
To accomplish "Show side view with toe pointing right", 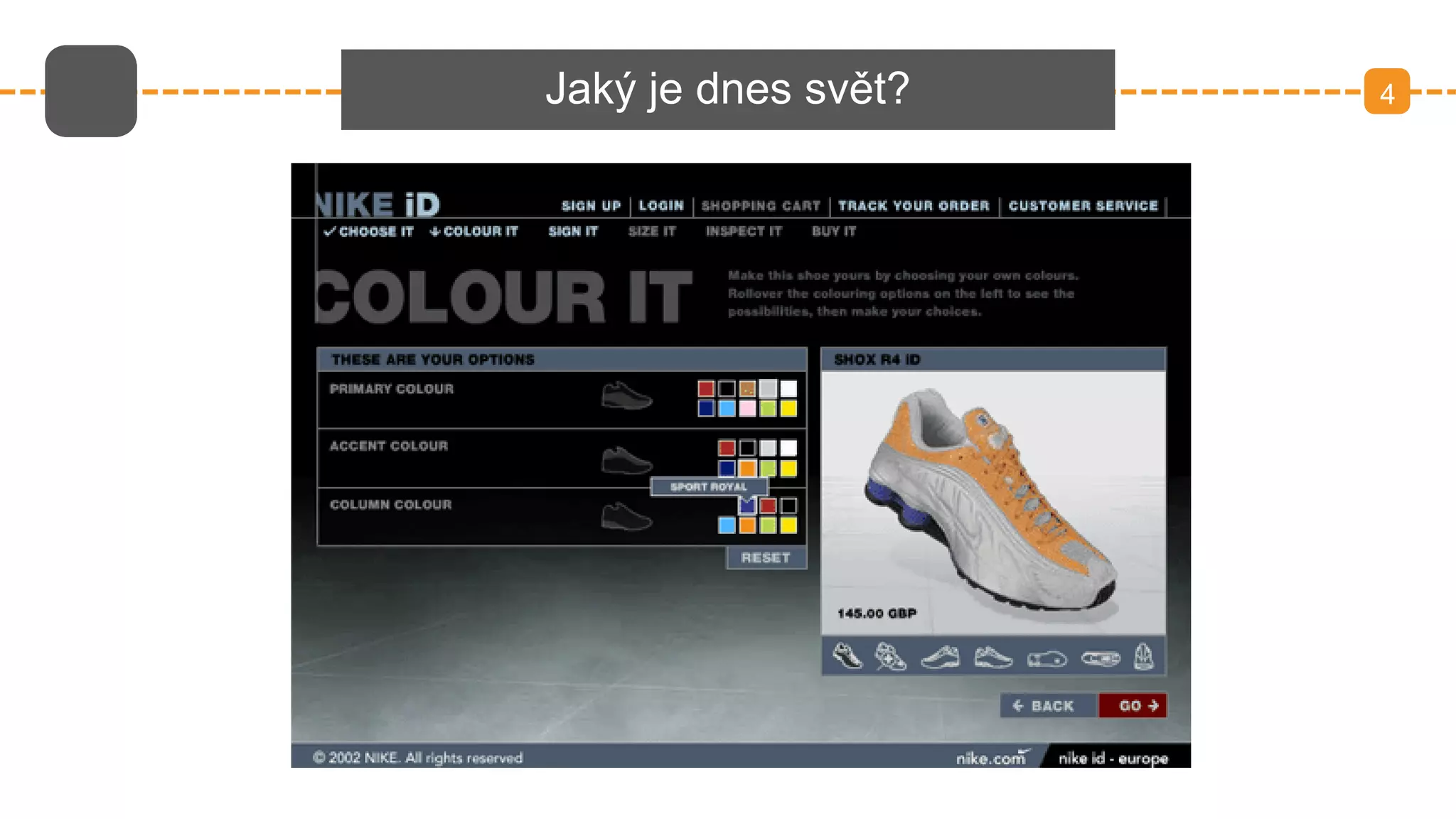I will [x=993, y=657].
